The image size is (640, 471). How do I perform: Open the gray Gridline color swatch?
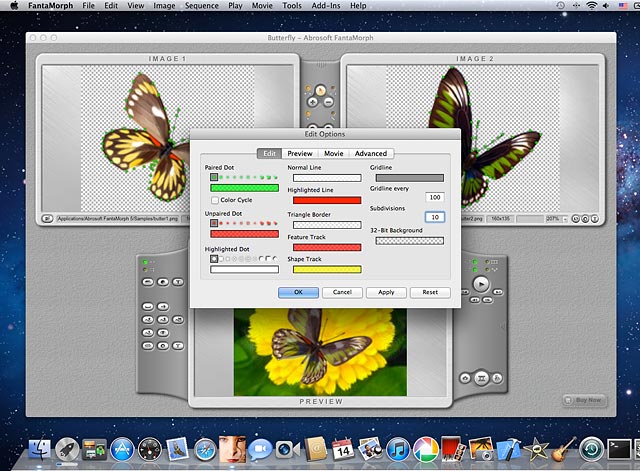409,178
